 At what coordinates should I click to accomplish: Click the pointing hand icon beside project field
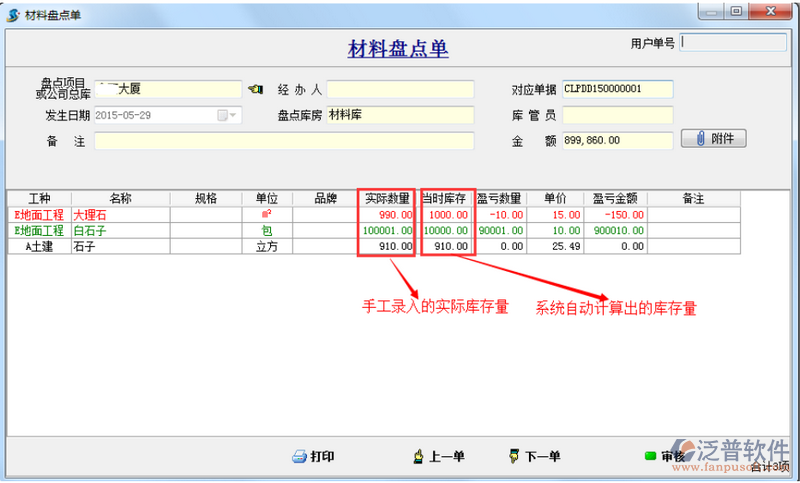(254, 89)
